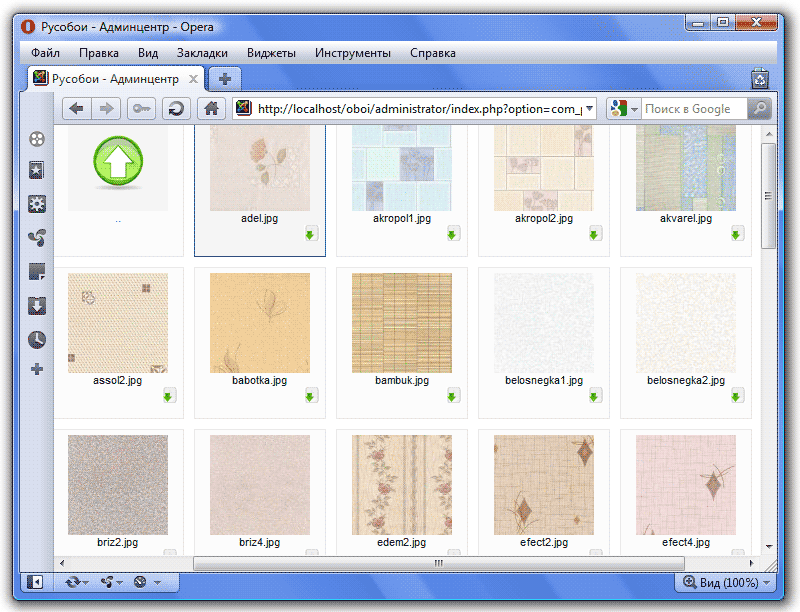Click the password wand key icon
Image resolution: width=800 pixels, height=612 pixels.
click(x=141, y=109)
